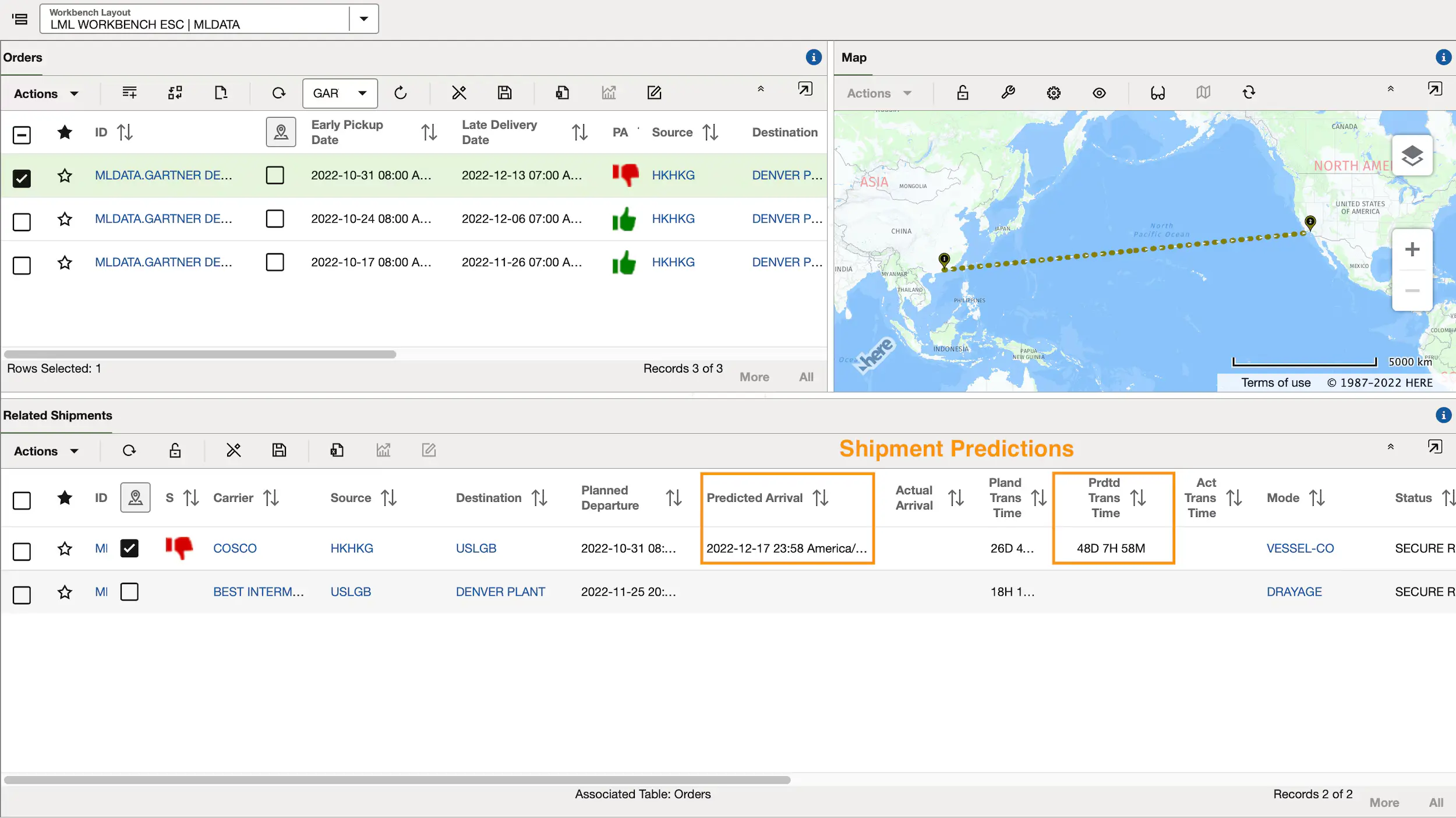The image size is (1456, 818).
Task: Open the Actions menu in Related Shipments
Action: [46, 450]
